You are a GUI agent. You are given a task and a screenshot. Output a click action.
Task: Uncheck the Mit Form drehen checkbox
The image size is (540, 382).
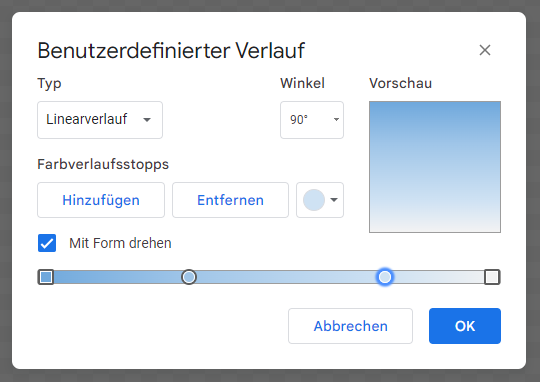47,243
